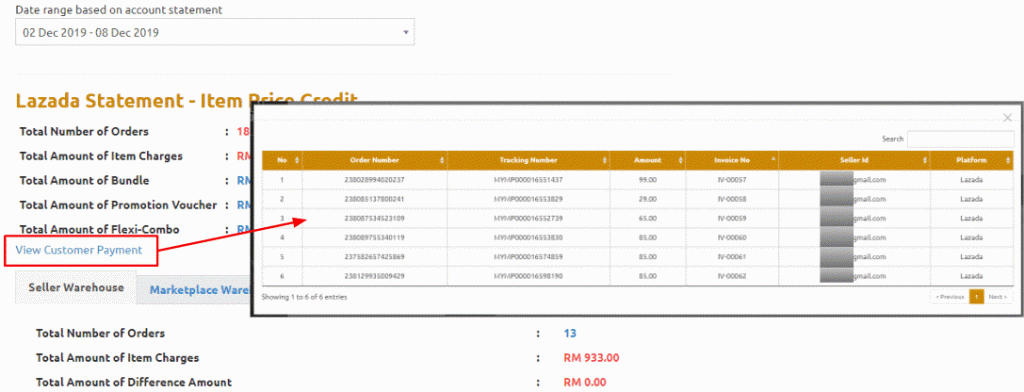Sort by Amount column arrows
Image resolution: width=1024 pixels, height=392 pixels.
[x=680, y=160]
